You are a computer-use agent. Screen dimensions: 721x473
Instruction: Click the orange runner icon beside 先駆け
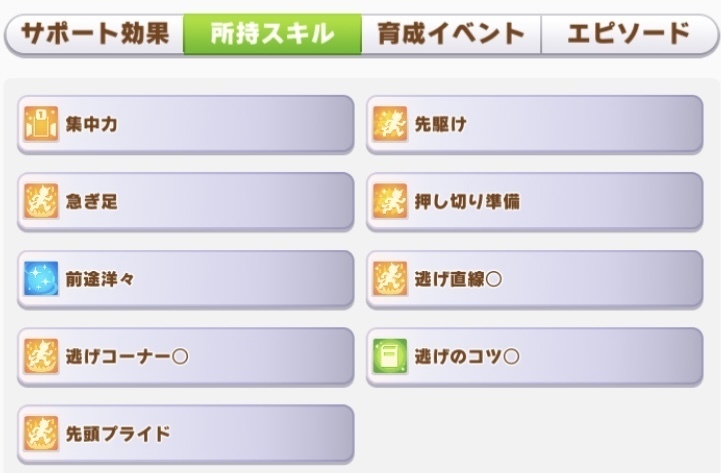[390, 124]
